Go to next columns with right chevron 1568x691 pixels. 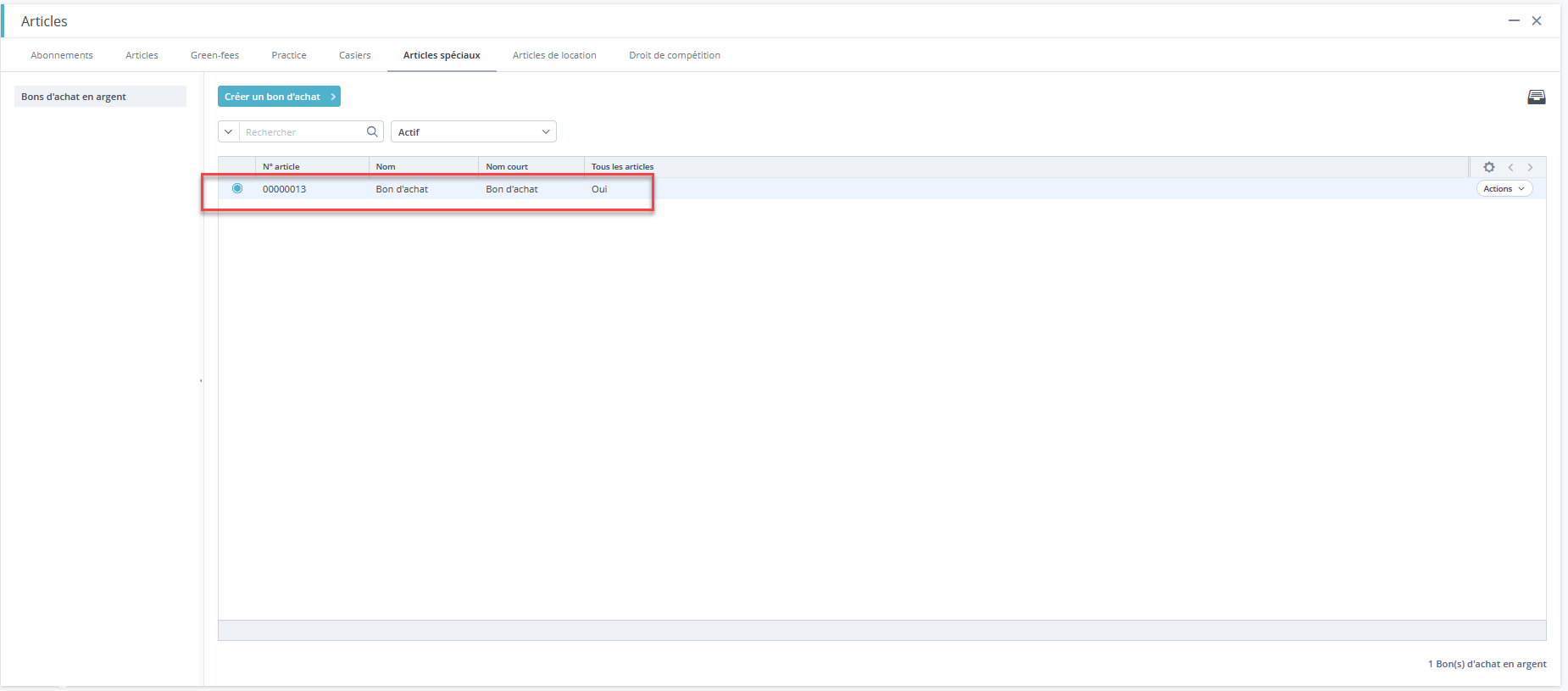click(1530, 167)
